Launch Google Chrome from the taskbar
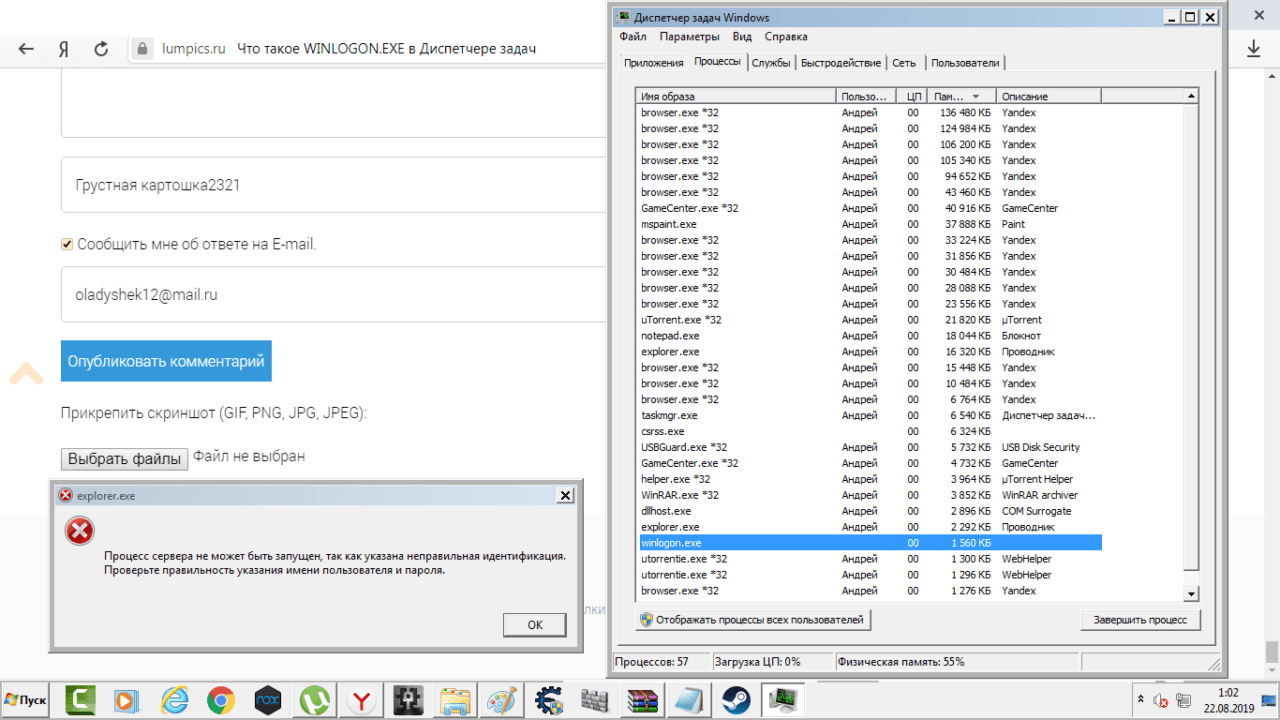This screenshot has height=720, width=1280. point(221,699)
